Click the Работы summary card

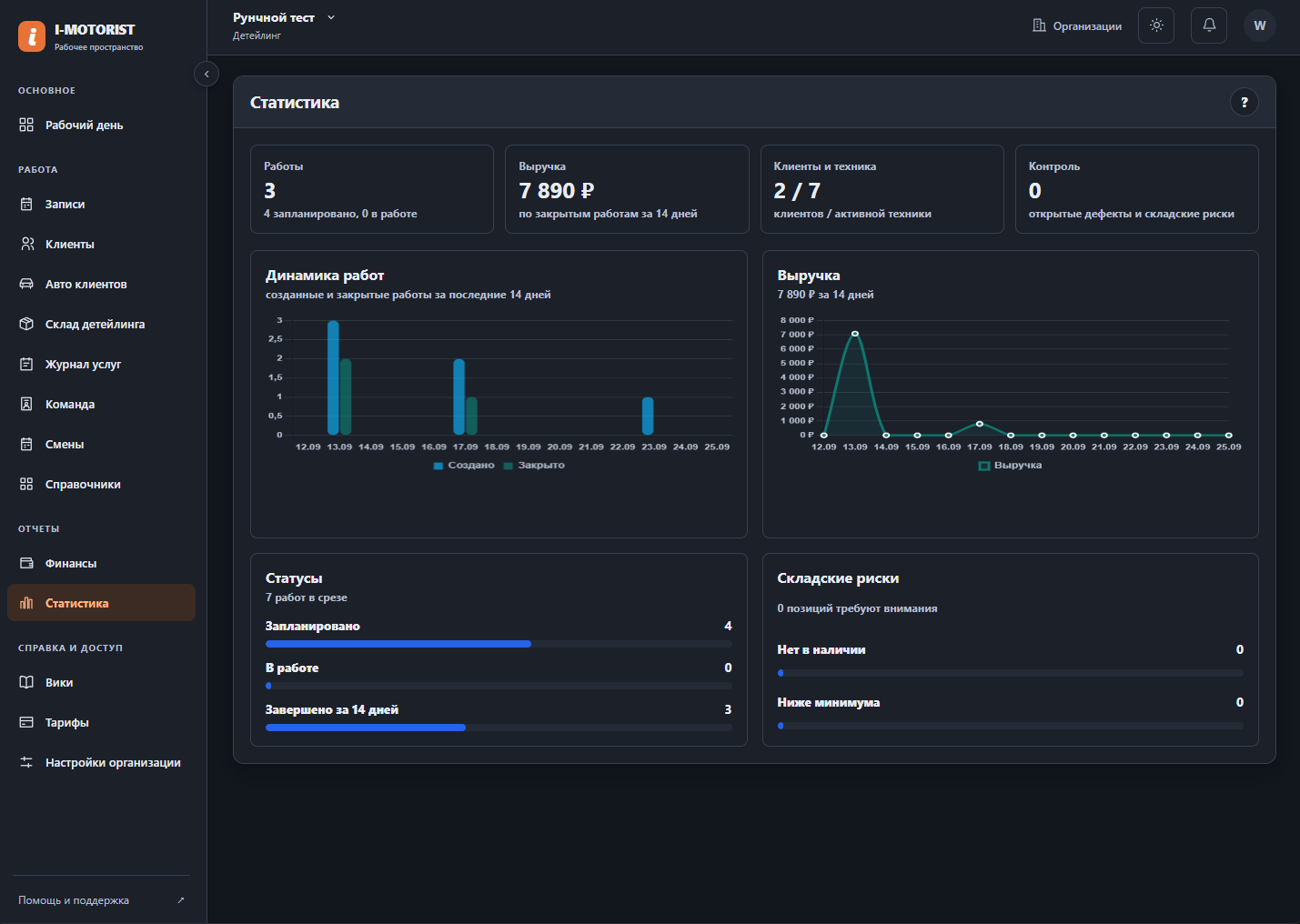372,189
